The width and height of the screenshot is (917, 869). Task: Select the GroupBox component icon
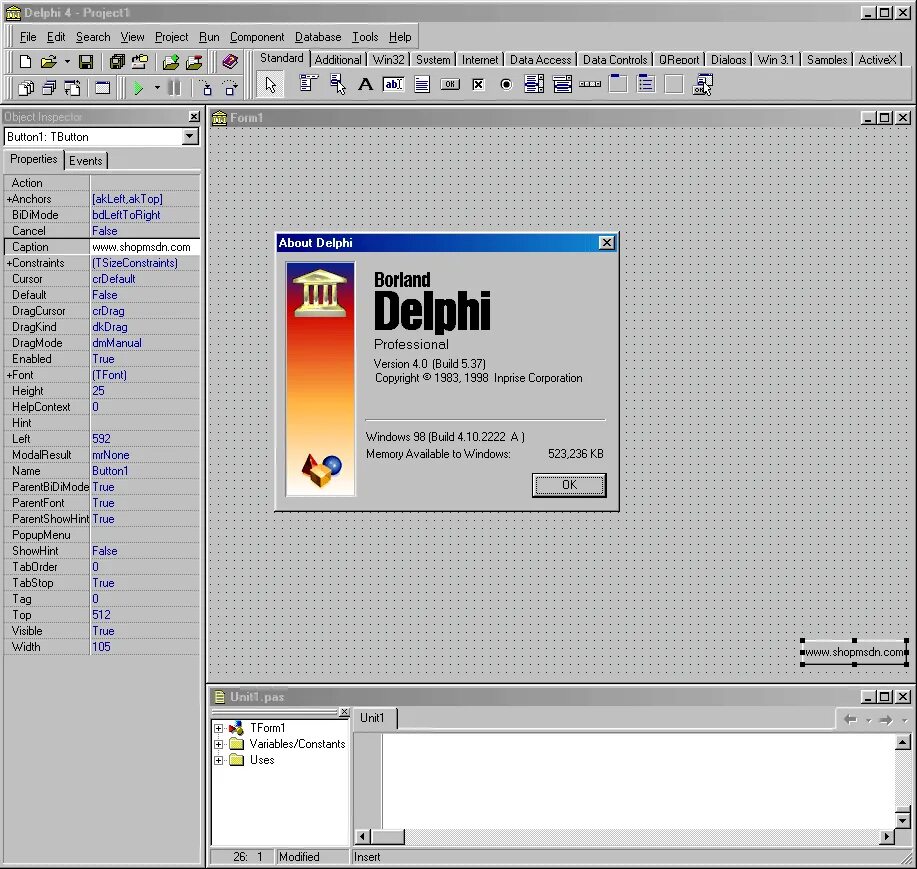pos(618,84)
